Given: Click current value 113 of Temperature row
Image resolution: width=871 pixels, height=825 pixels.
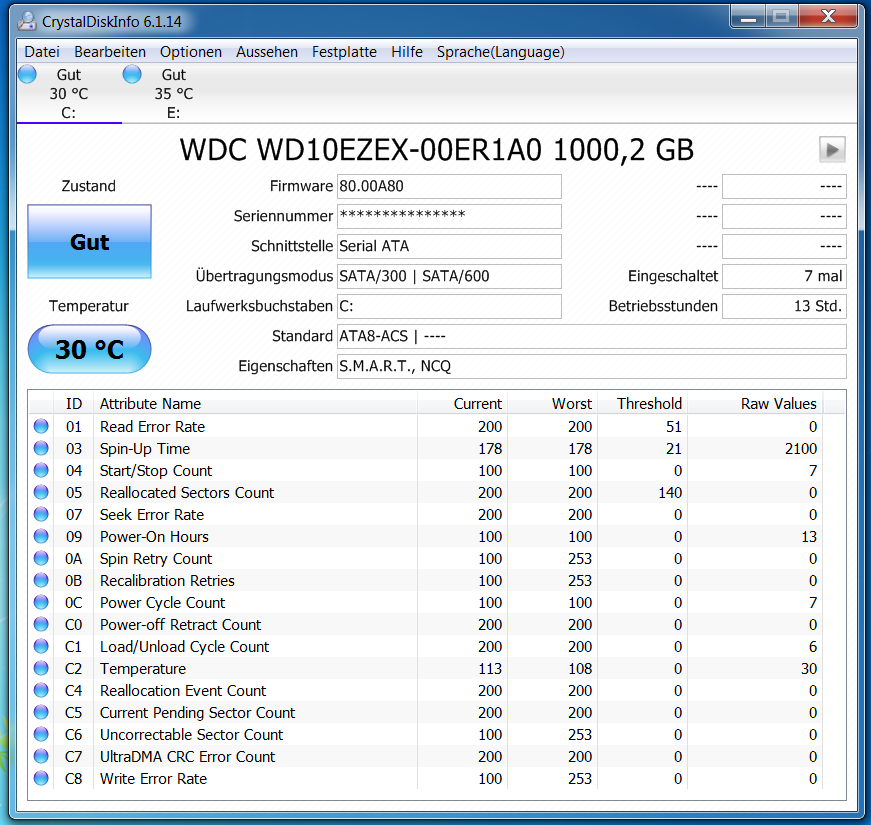Looking at the screenshot, I should click(x=490, y=669).
